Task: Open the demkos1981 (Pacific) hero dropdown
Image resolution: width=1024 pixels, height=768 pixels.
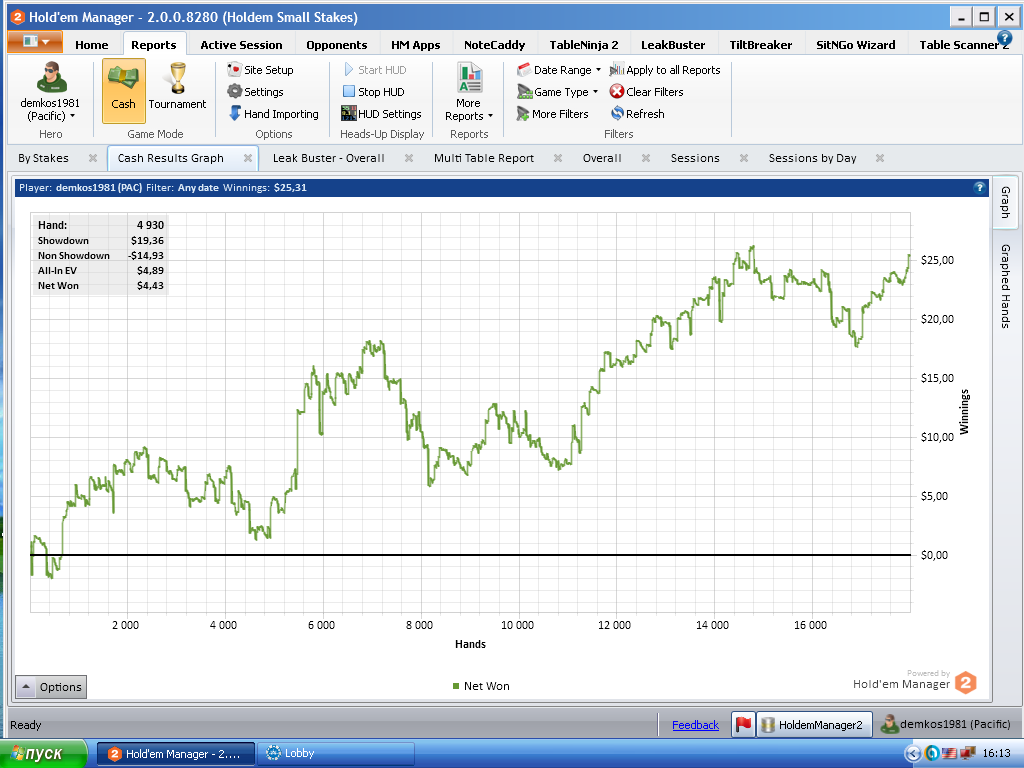Action: [x=50, y=110]
